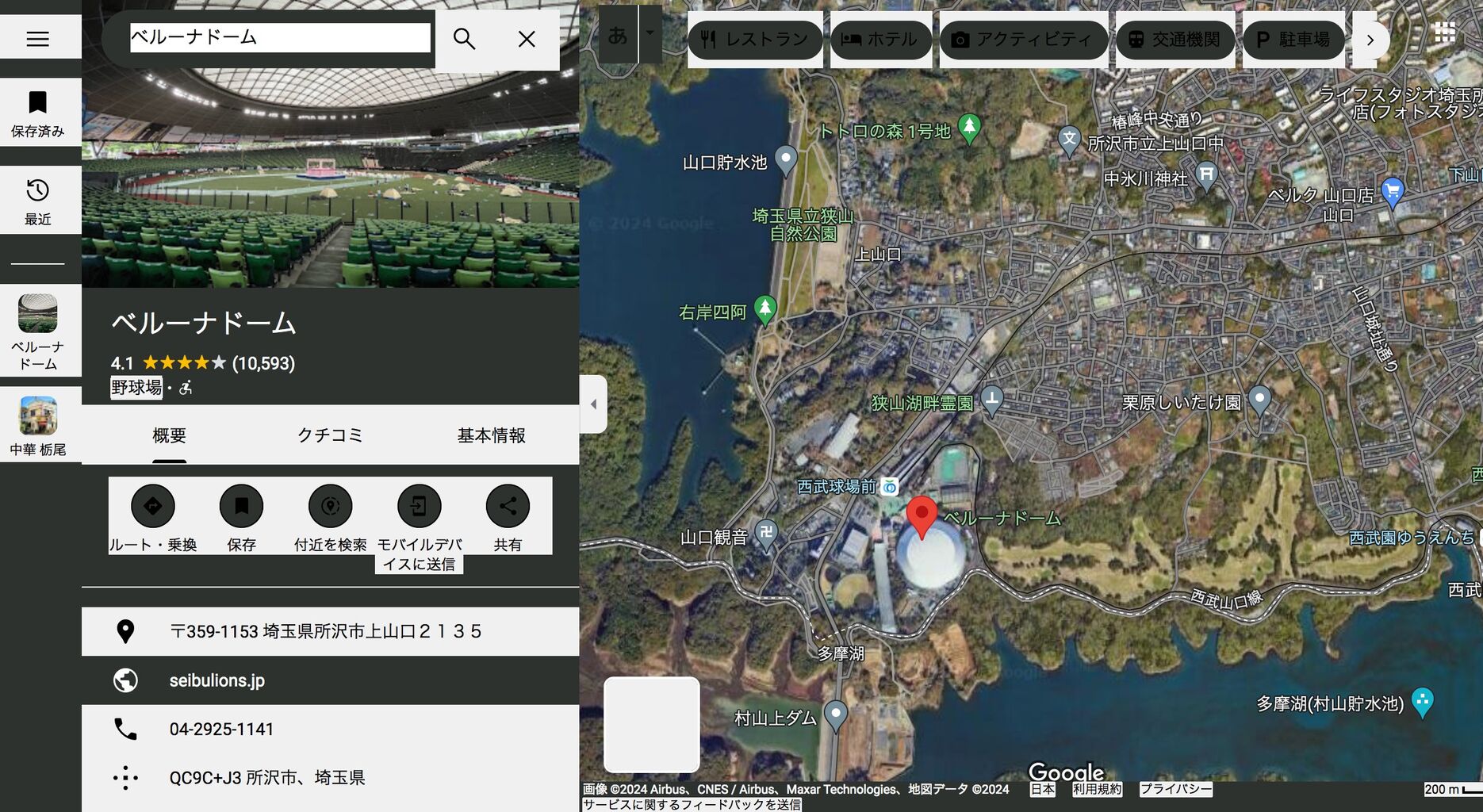Filter by ホテル chip

[x=880, y=40]
